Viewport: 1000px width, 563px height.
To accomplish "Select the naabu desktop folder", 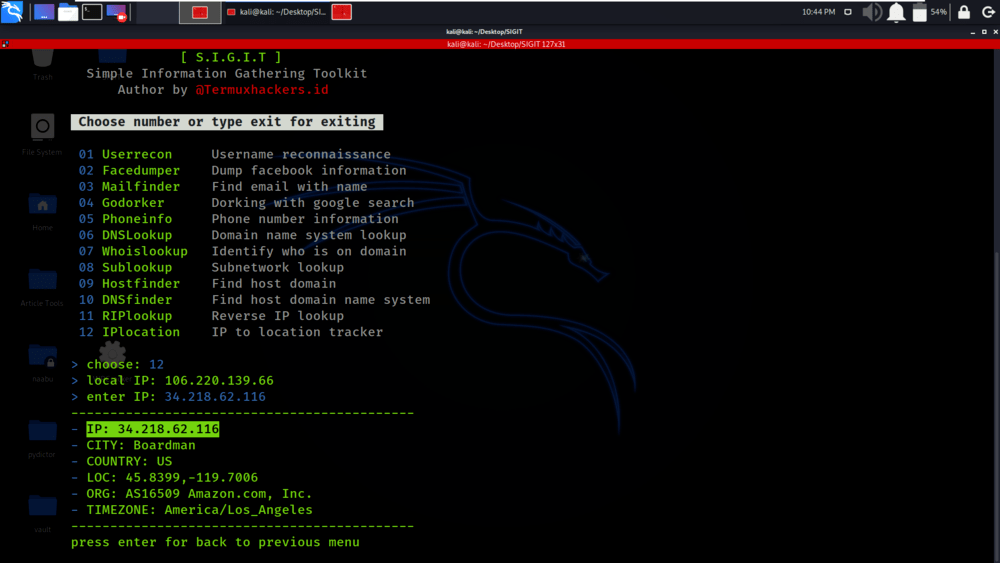I will pyautogui.click(x=42, y=362).
